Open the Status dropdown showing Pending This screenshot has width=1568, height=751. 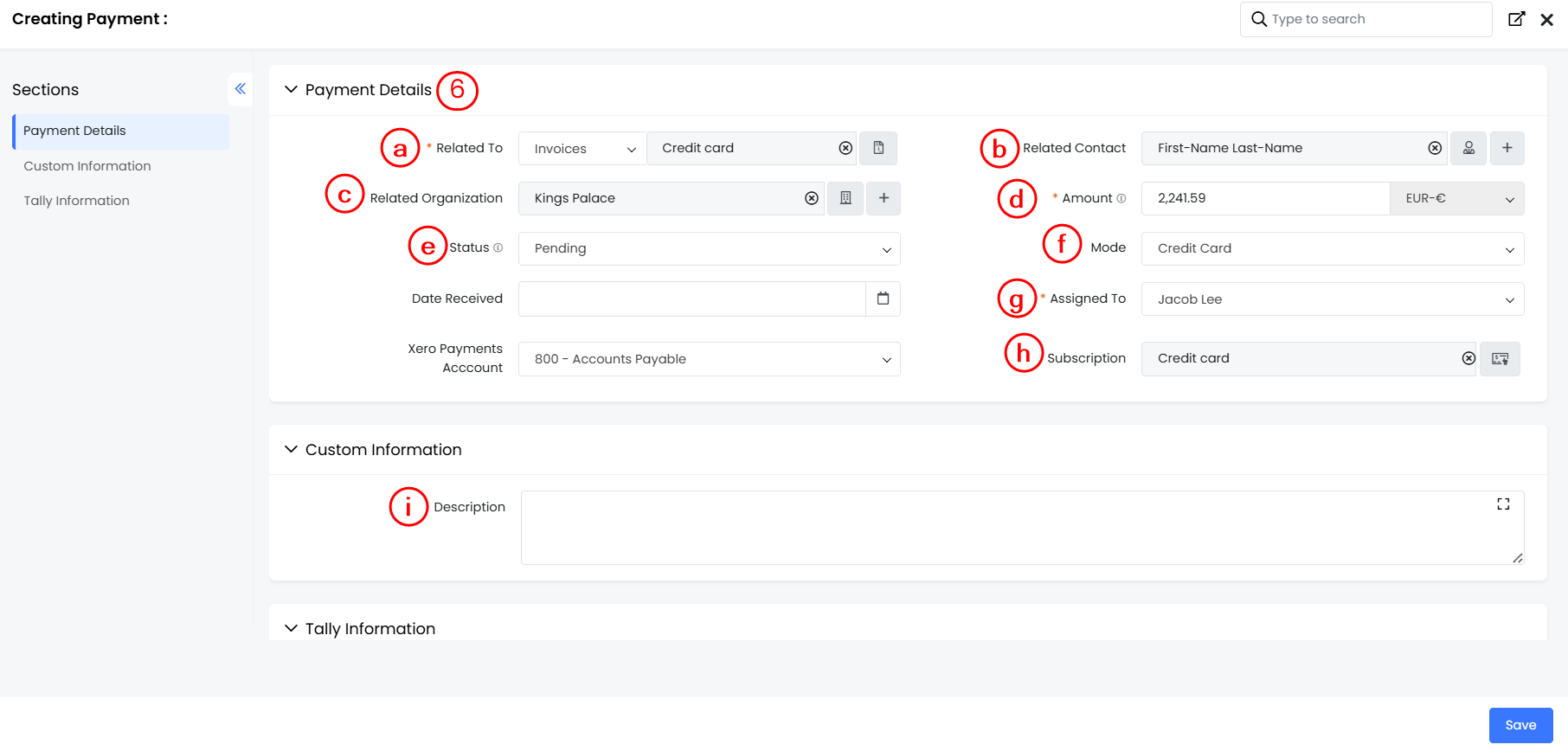709,248
